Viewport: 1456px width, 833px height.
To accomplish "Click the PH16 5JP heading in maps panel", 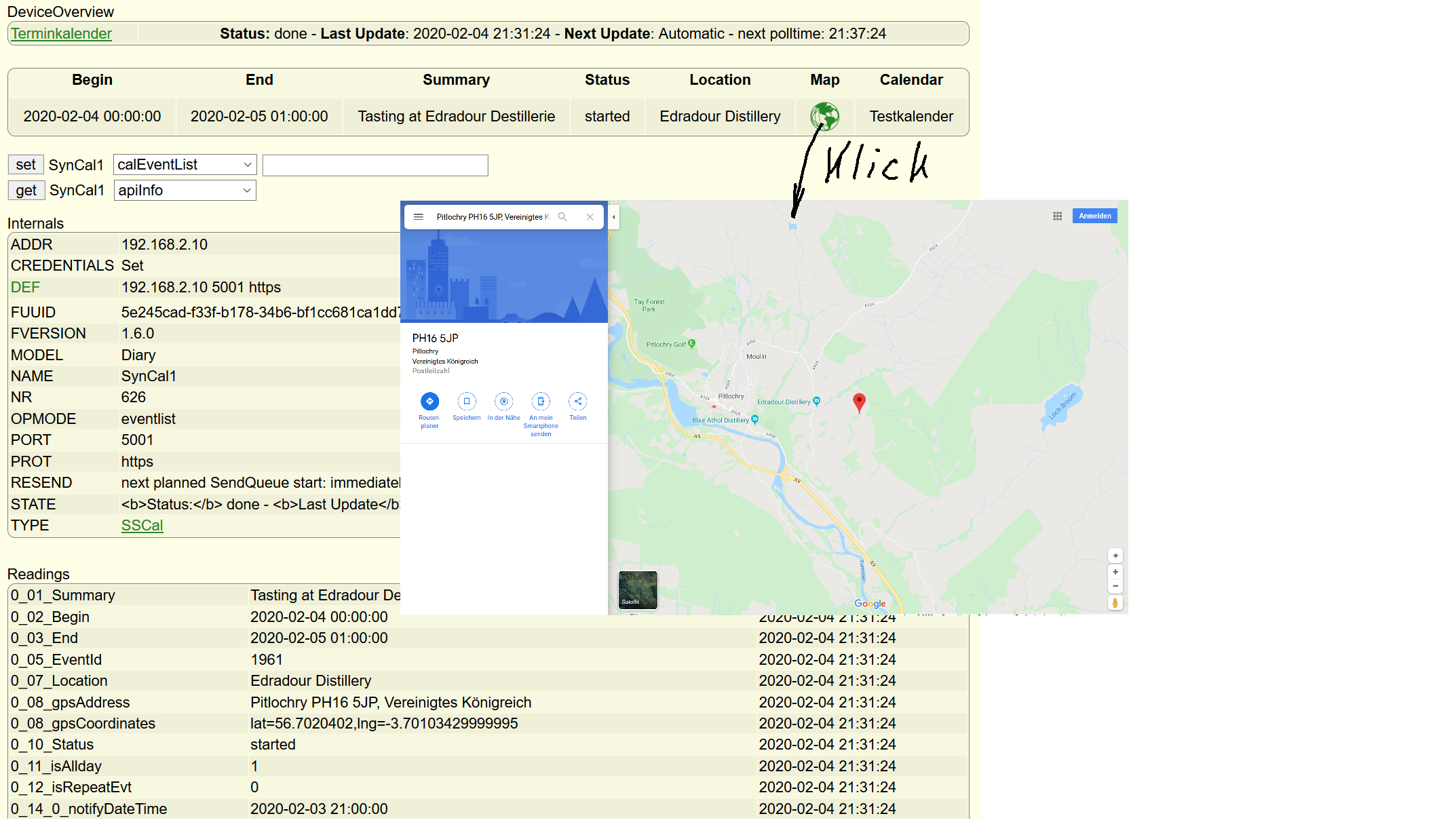I will (x=436, y=338).
